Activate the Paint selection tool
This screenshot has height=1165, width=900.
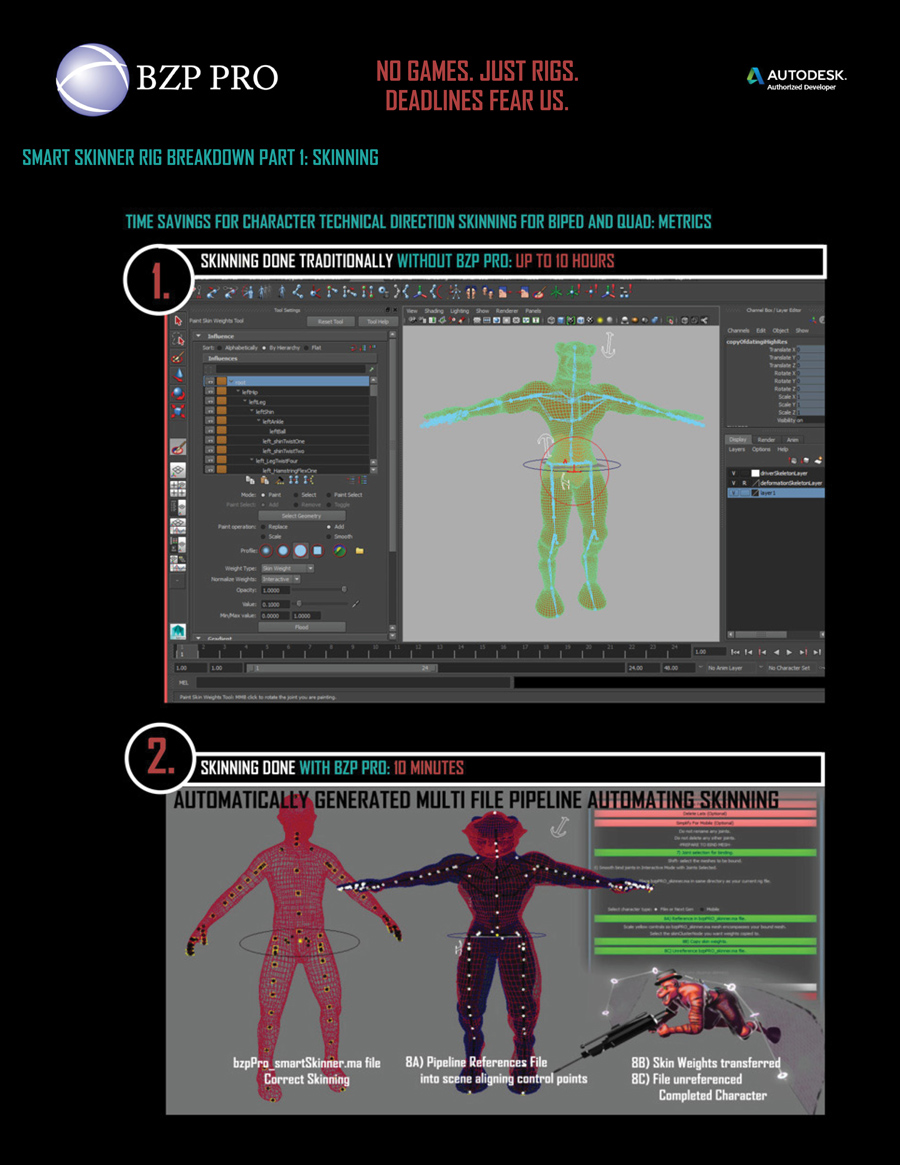178,357
